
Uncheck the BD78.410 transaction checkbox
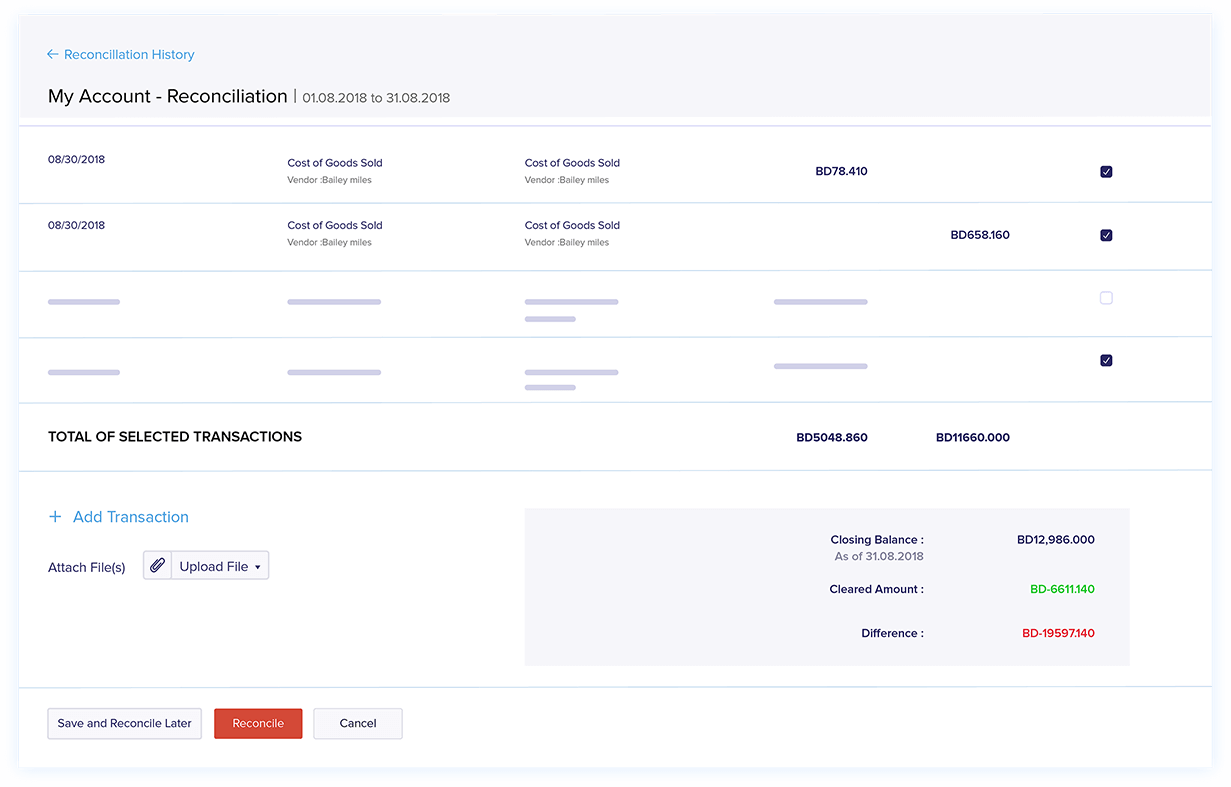tap(1106, 172)
